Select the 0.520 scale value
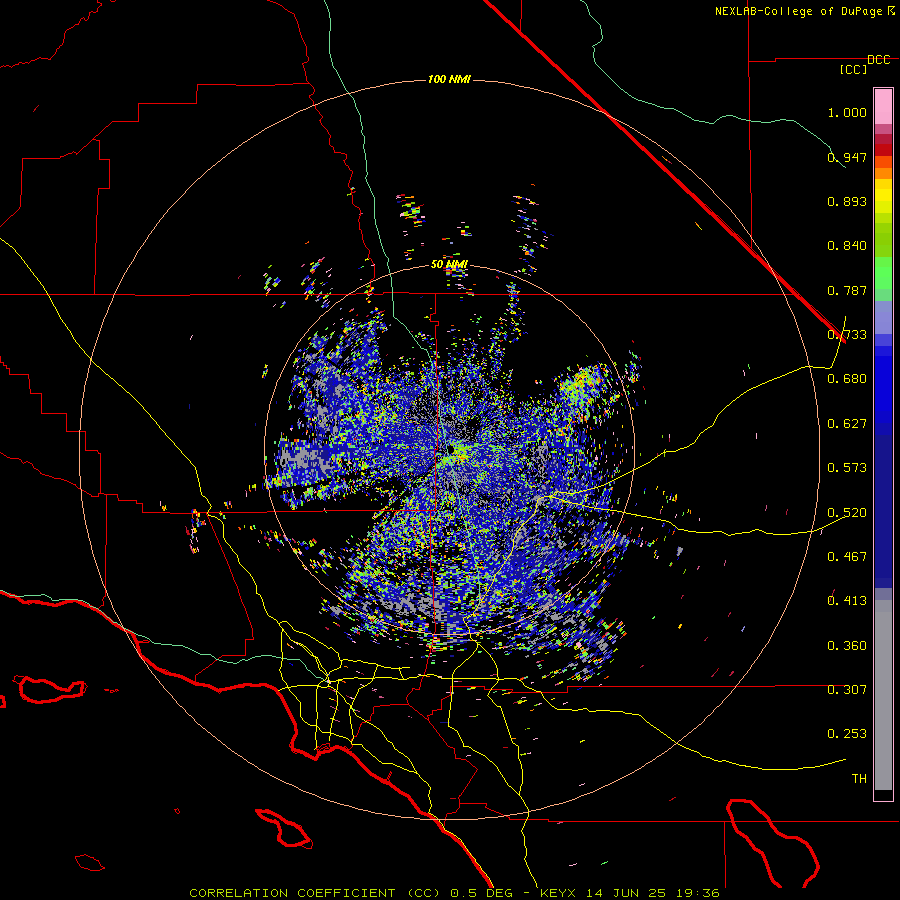900x900 pixels. [847, 513]
